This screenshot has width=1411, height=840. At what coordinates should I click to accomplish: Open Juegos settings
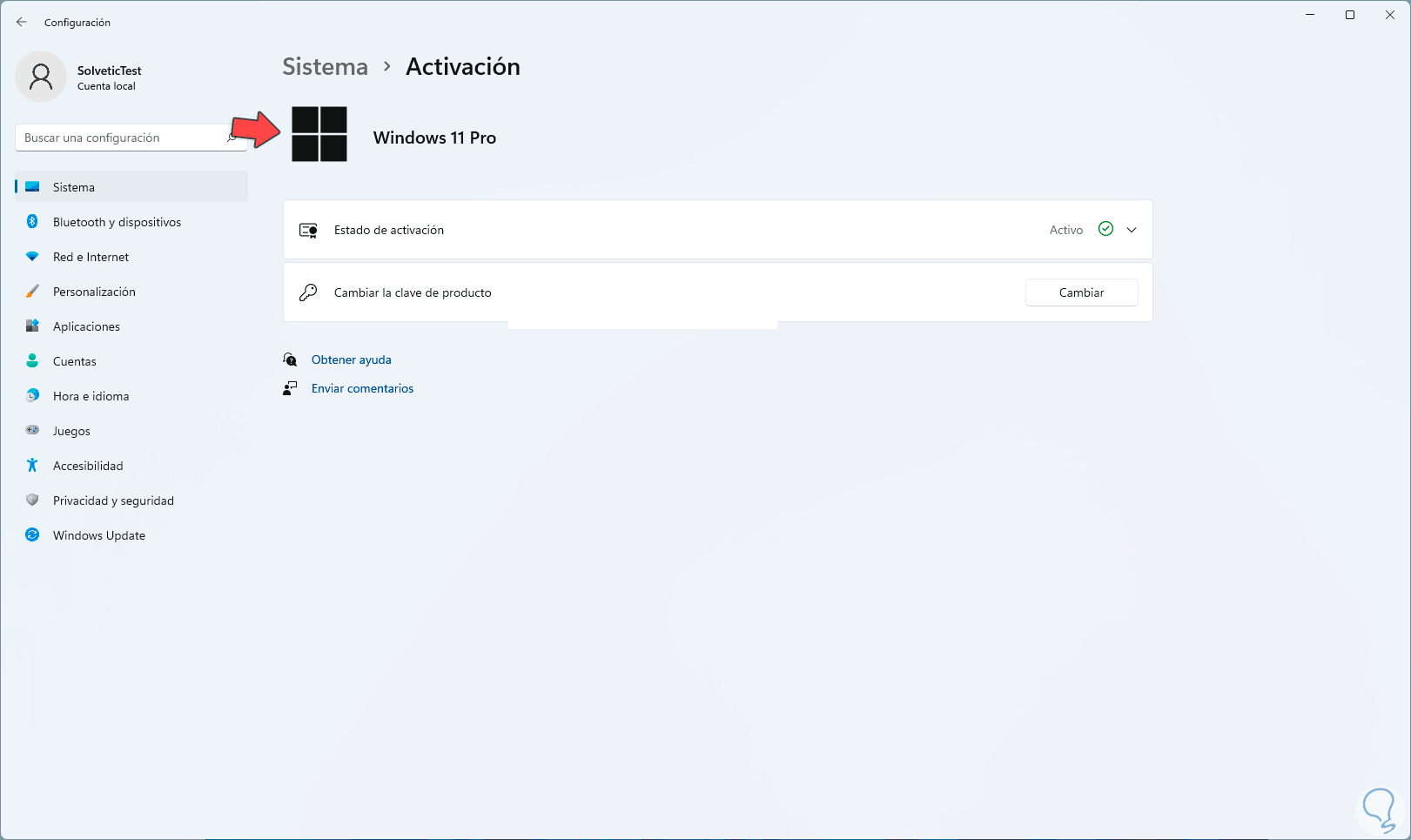click(x=131, y=431)
